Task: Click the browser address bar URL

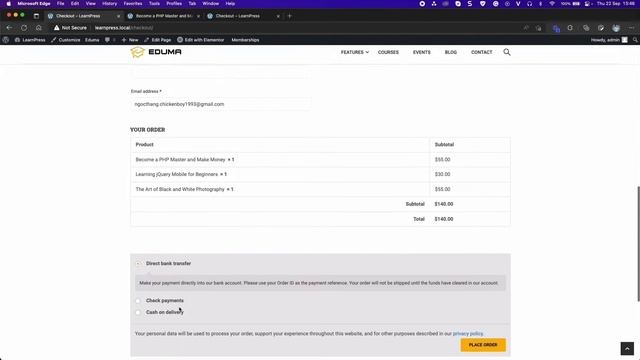Action: pos(124,28)
